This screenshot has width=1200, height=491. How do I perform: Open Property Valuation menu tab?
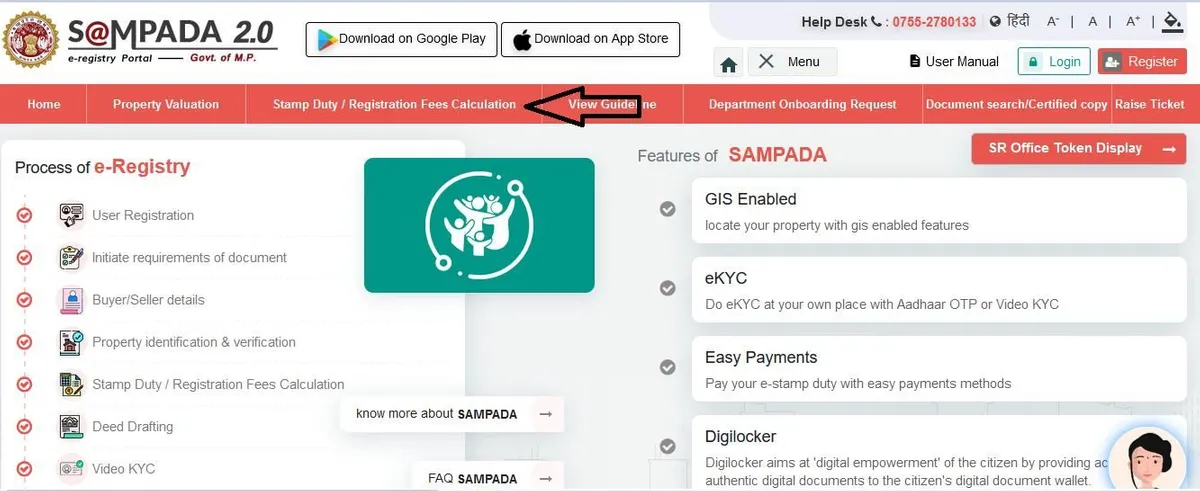point(166,104)
